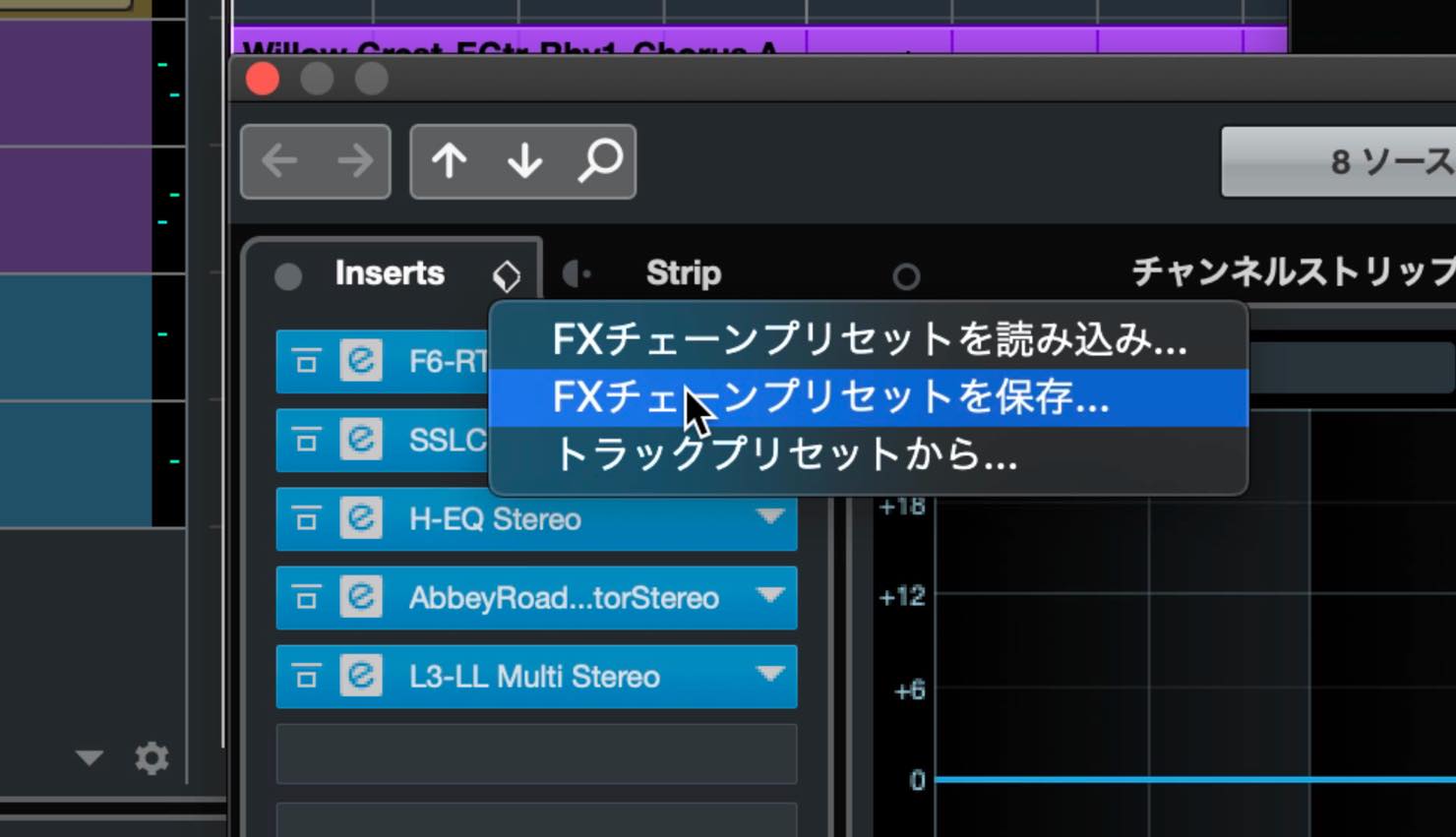1456x837 pixels.
Task: Open editor for L3-LL Multi Stereo plugin
Action: tap(361, 676)
